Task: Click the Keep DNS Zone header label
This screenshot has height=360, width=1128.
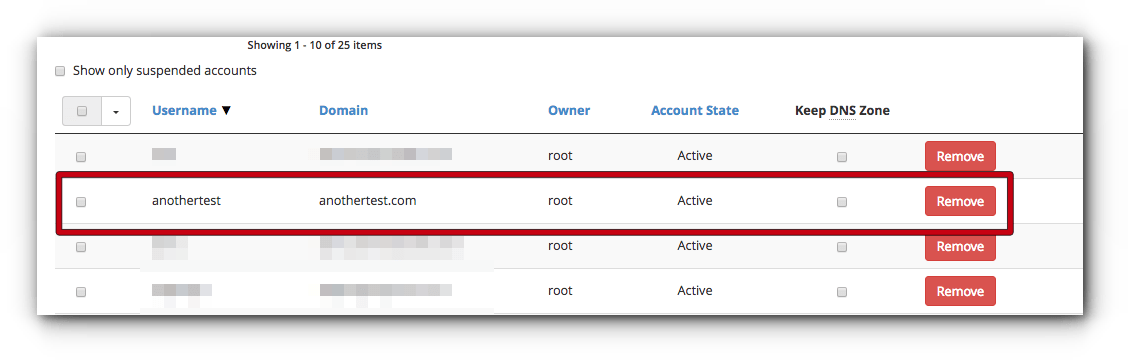Action: [x=842, y=111]
